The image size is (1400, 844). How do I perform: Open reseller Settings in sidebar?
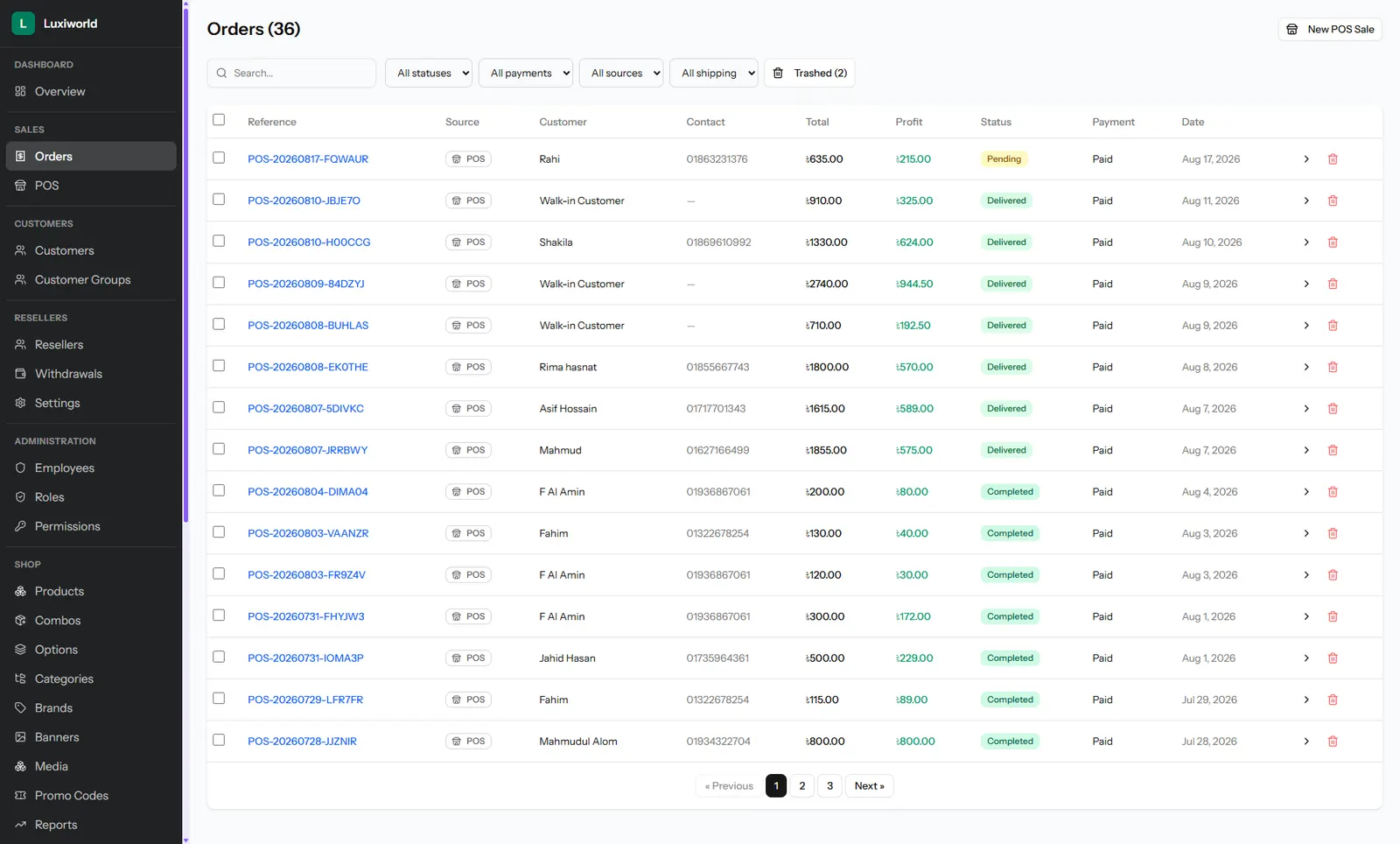tap(91, 403)
